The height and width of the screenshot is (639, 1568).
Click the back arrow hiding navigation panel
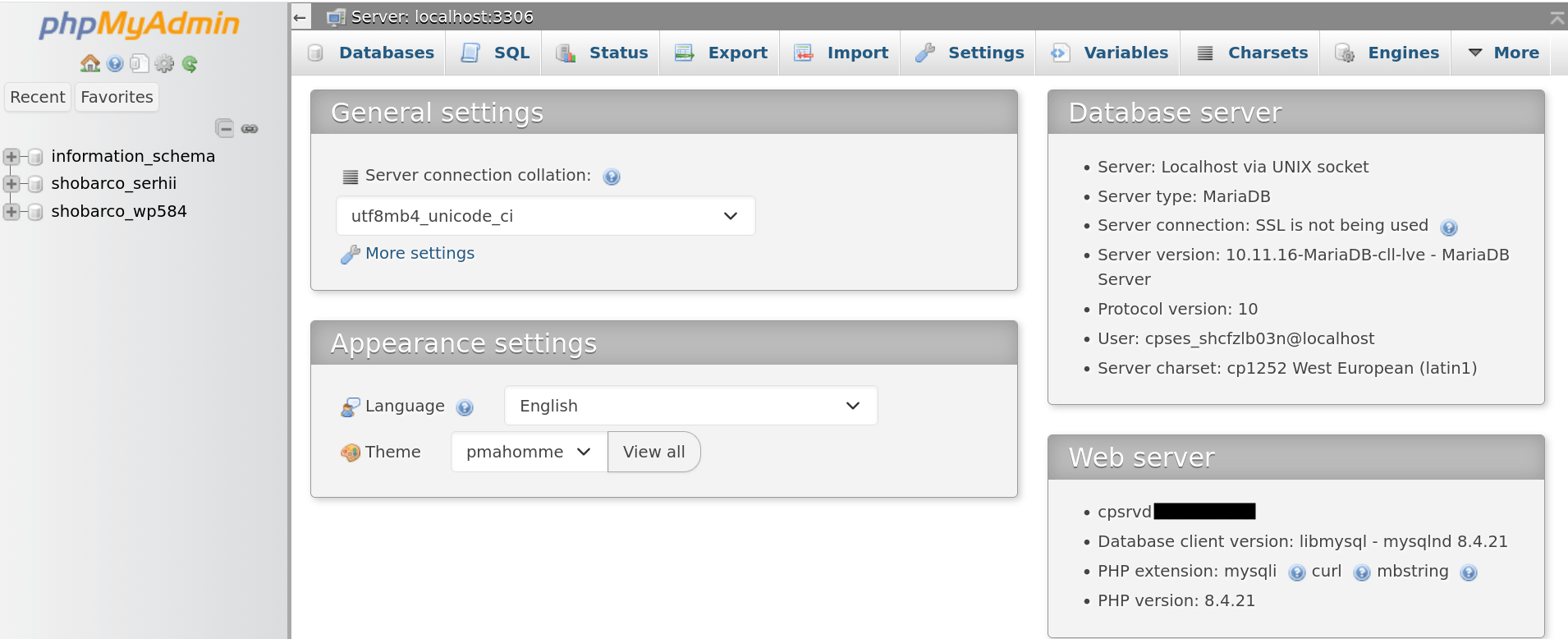point(300,17)
